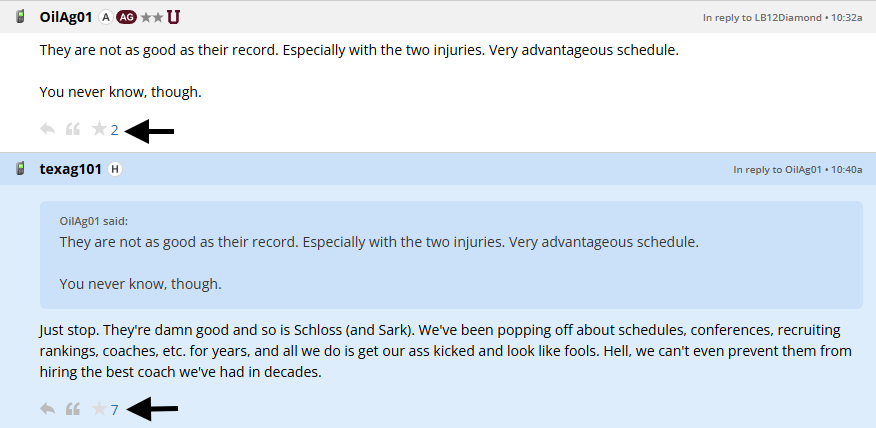
Task: Open texag101 user profile
Action: click(70, 169)
